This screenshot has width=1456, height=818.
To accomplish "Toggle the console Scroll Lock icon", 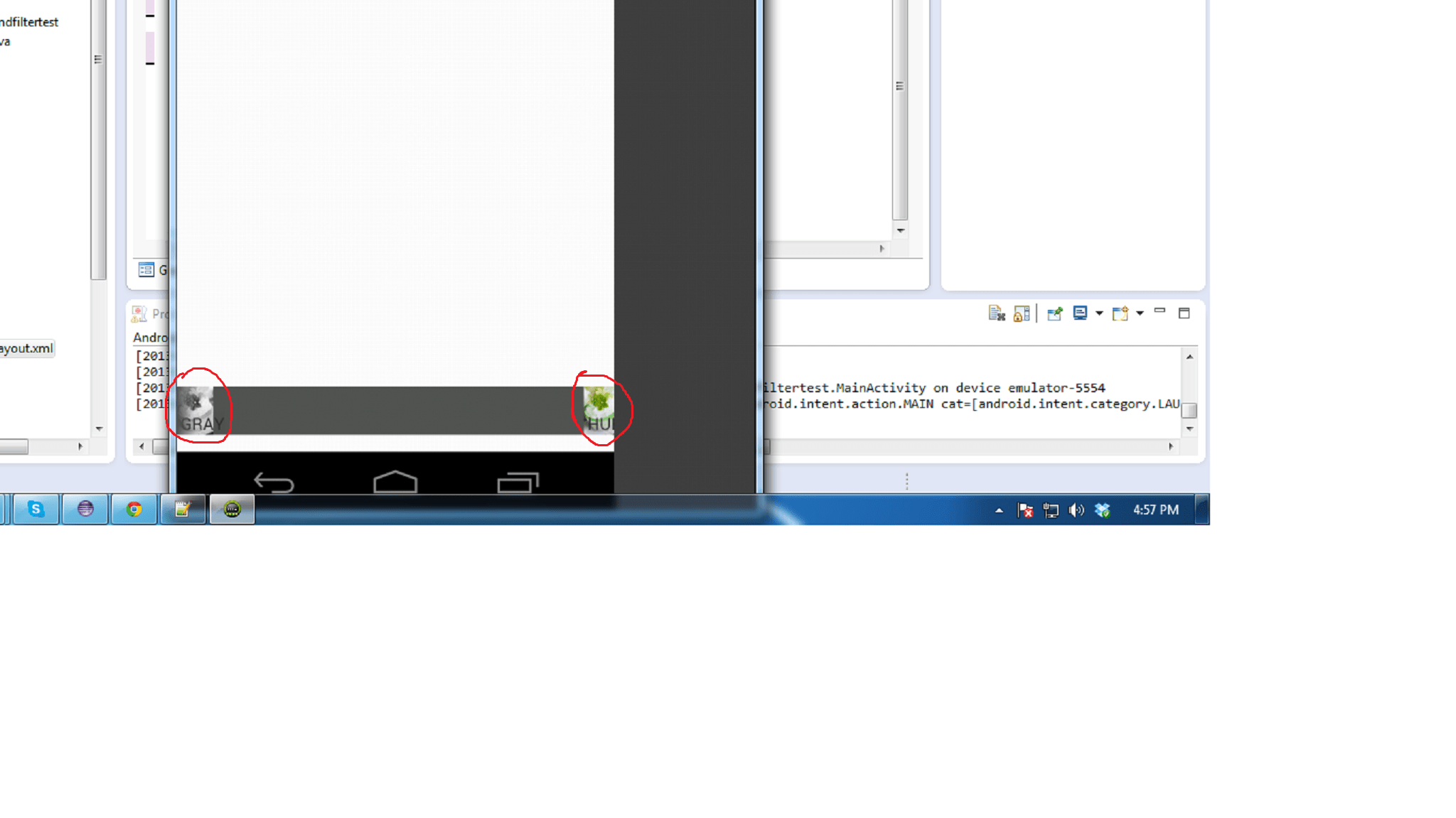I will point(1022,313).
